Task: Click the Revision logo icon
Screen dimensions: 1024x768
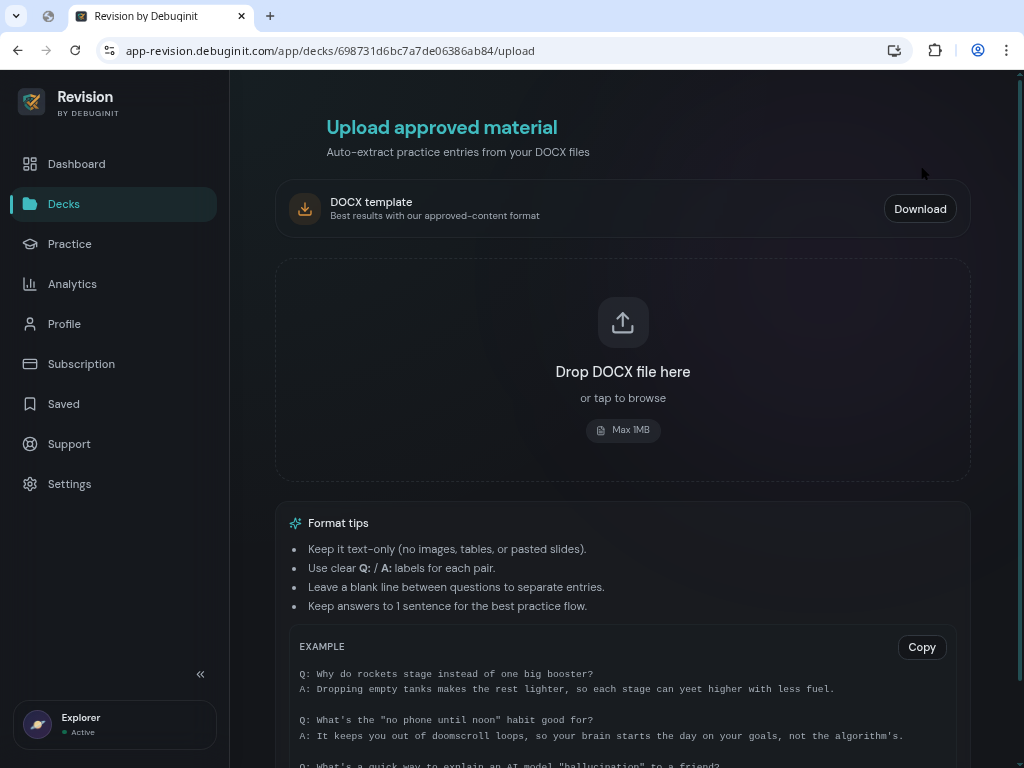Action: [x=31, y=101]
